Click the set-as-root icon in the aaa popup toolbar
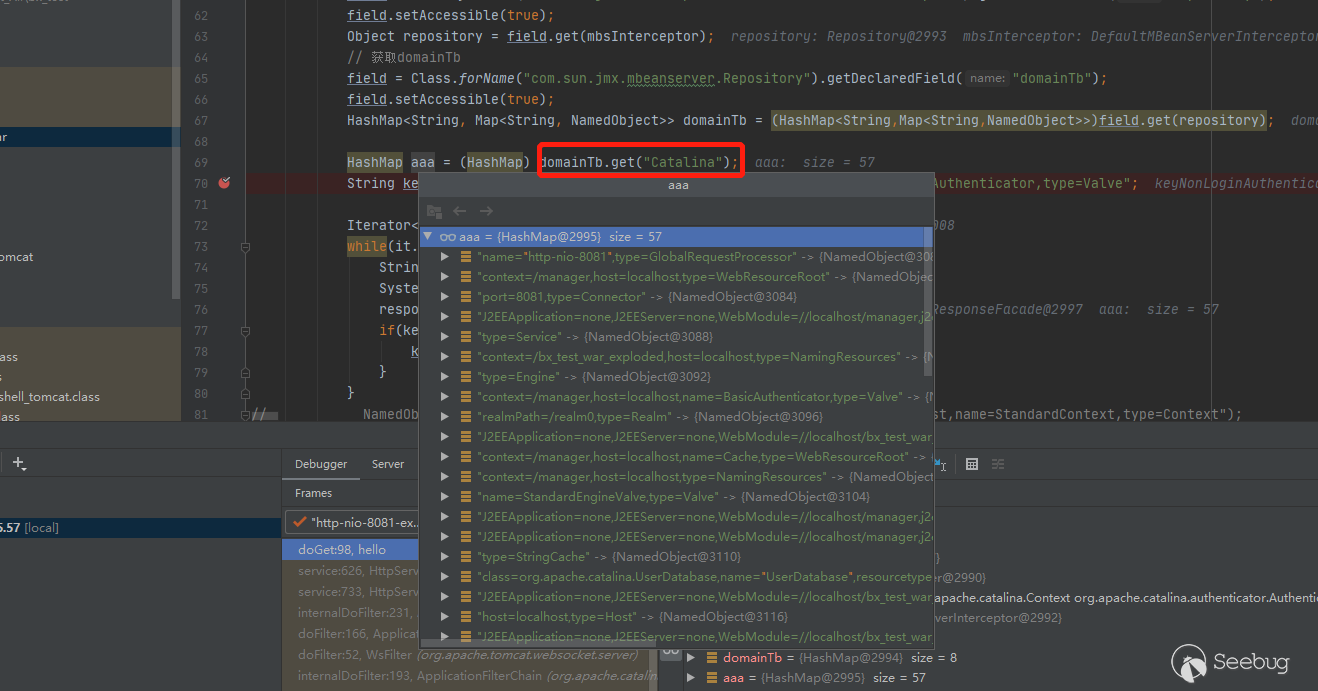This screenshot has width=1318, height=691. coord(434,211)
